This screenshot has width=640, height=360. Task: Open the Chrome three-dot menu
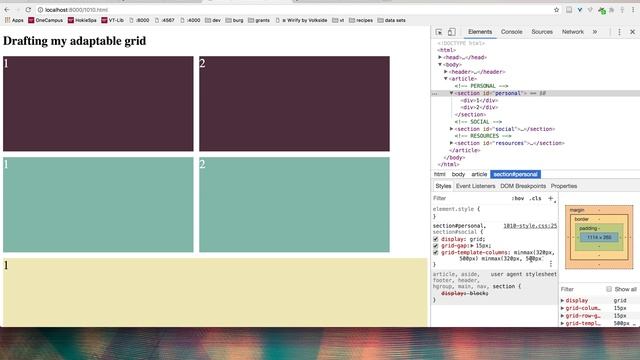tap(633, 9)
